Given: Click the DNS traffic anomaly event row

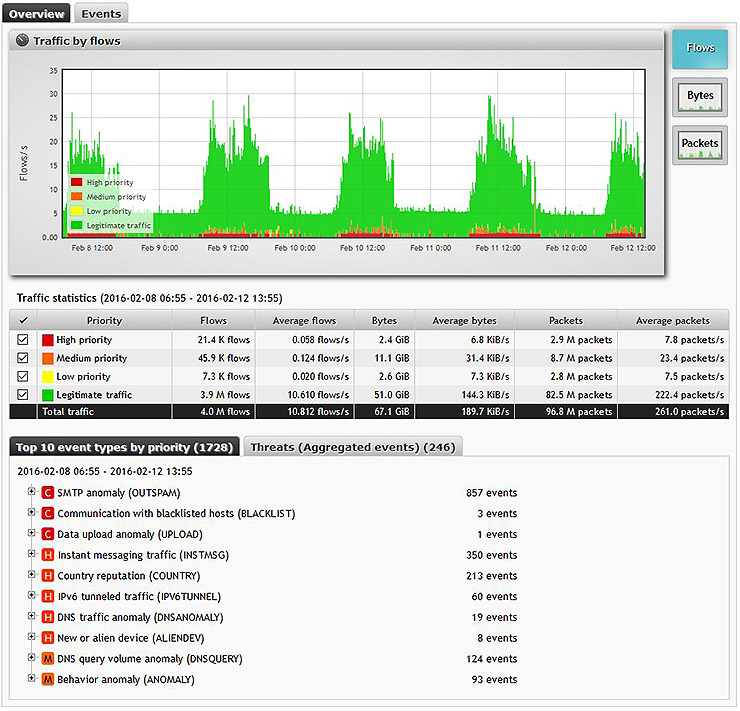Looking at the screenshot, I should click(x=140, y=618).
